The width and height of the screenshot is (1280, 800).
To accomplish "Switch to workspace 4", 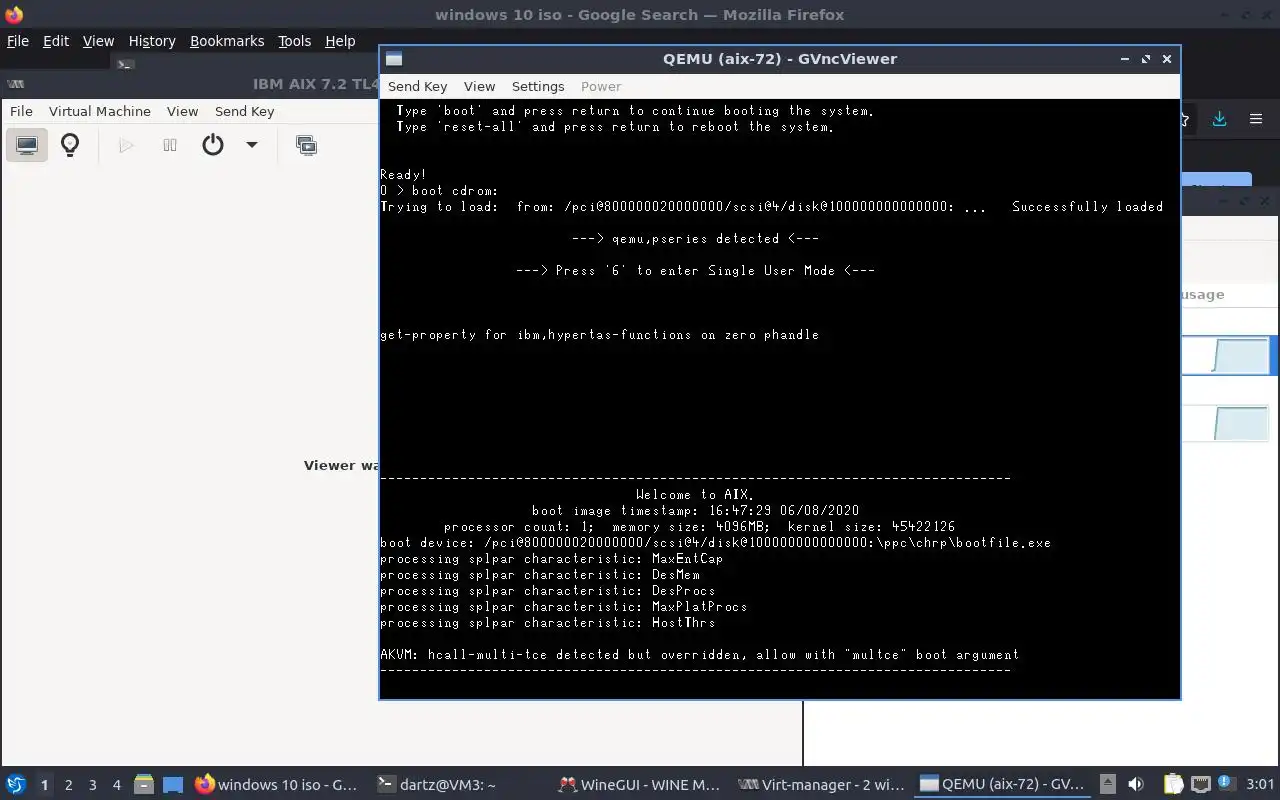I will point(116,785).
